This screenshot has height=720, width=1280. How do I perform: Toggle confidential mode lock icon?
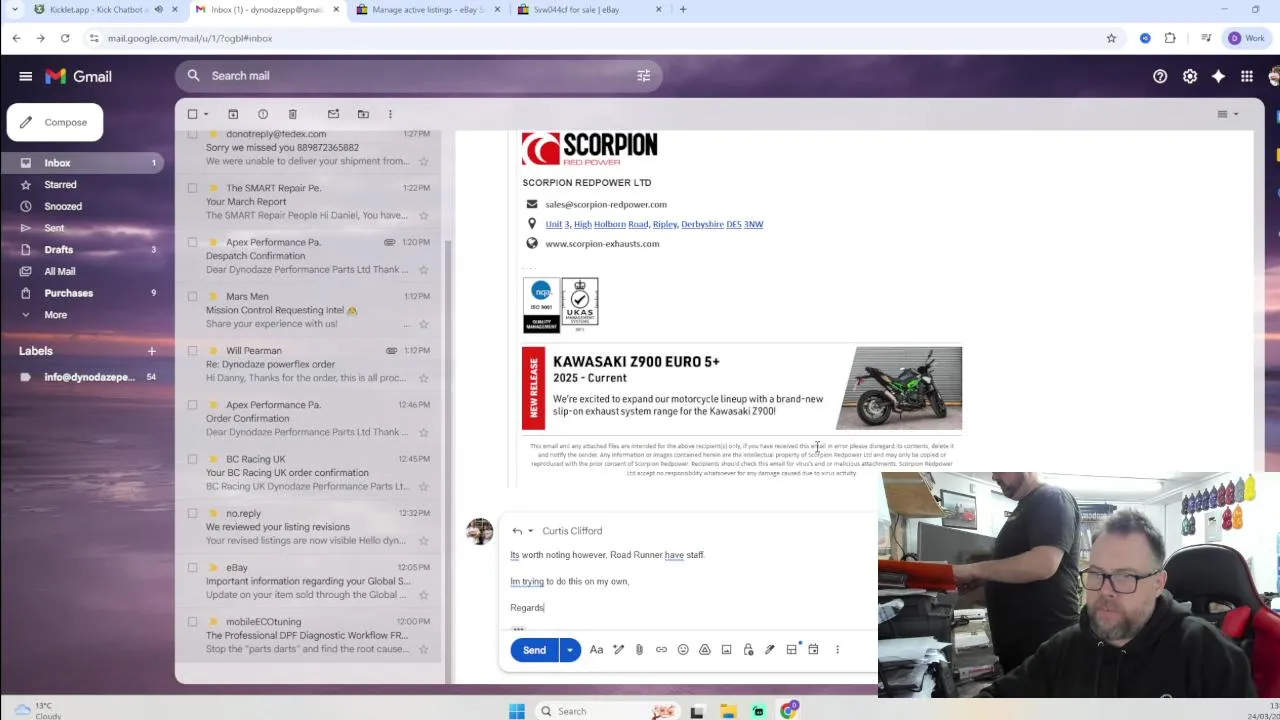pyautogui.click(x=748, y=650)
